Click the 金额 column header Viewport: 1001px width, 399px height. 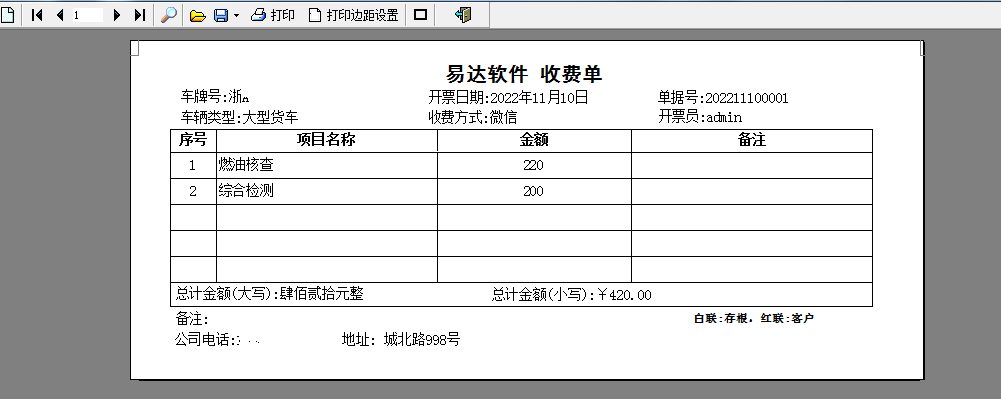coord(534,140)
